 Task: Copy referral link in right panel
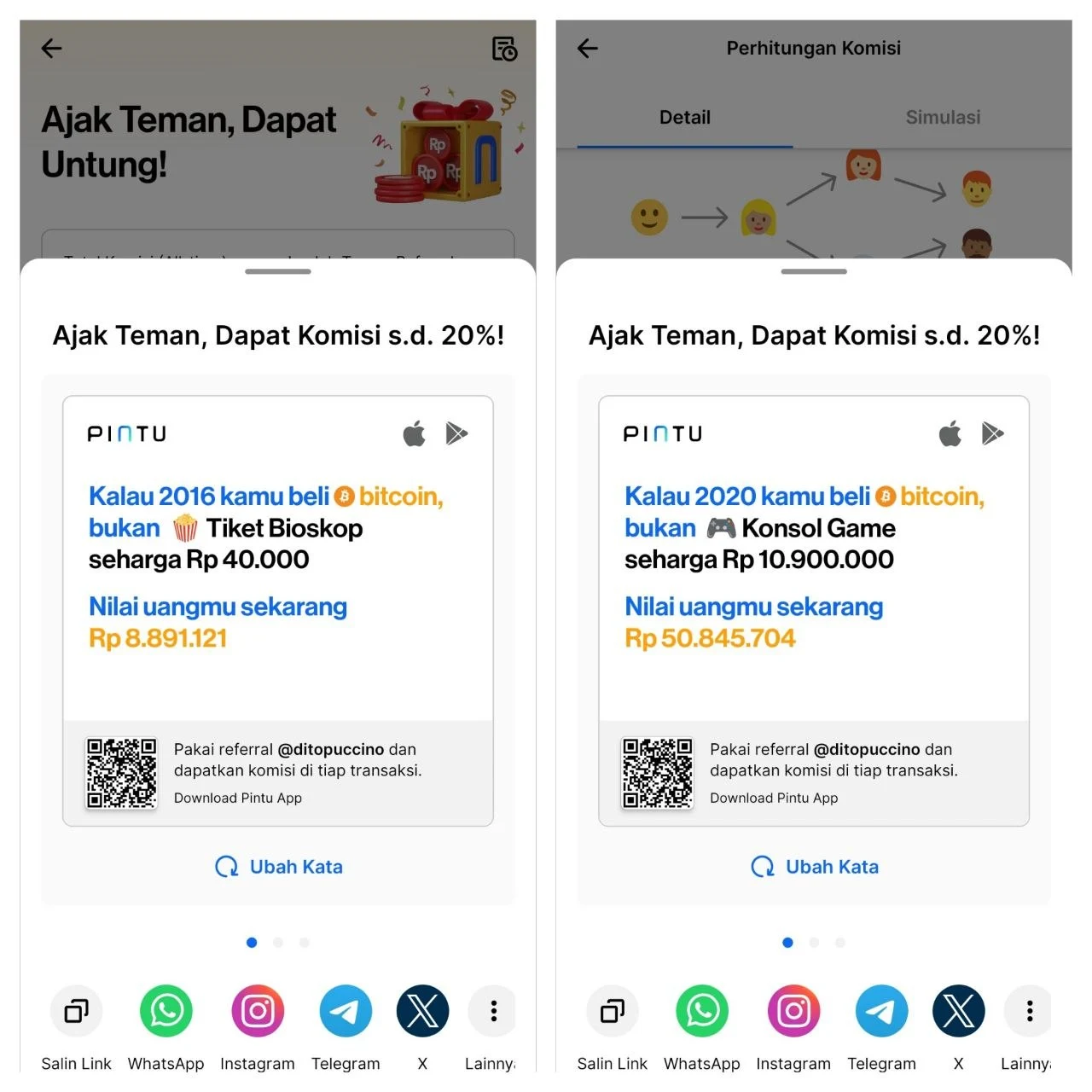pos(613,1011)
